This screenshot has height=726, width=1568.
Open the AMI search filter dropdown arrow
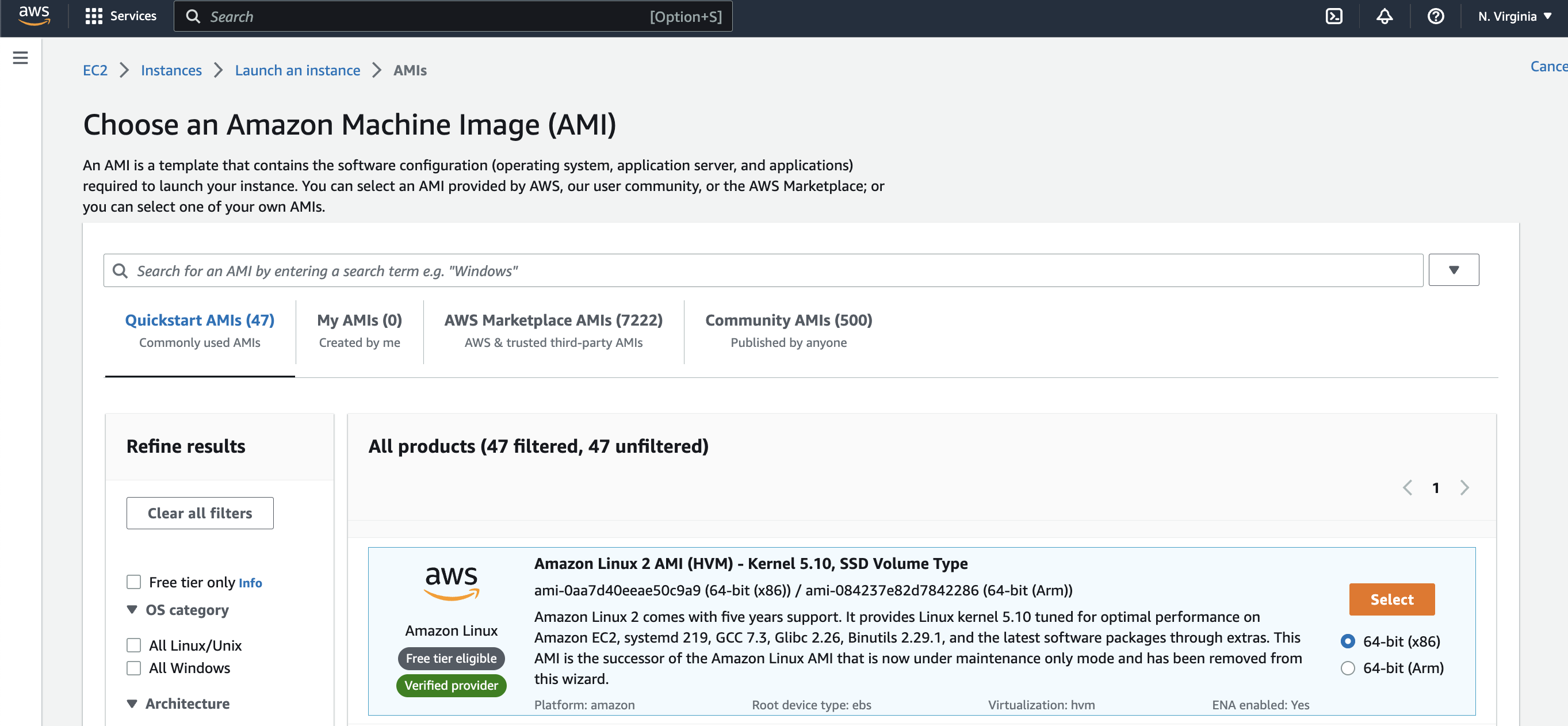click(x=1453, y=270)
